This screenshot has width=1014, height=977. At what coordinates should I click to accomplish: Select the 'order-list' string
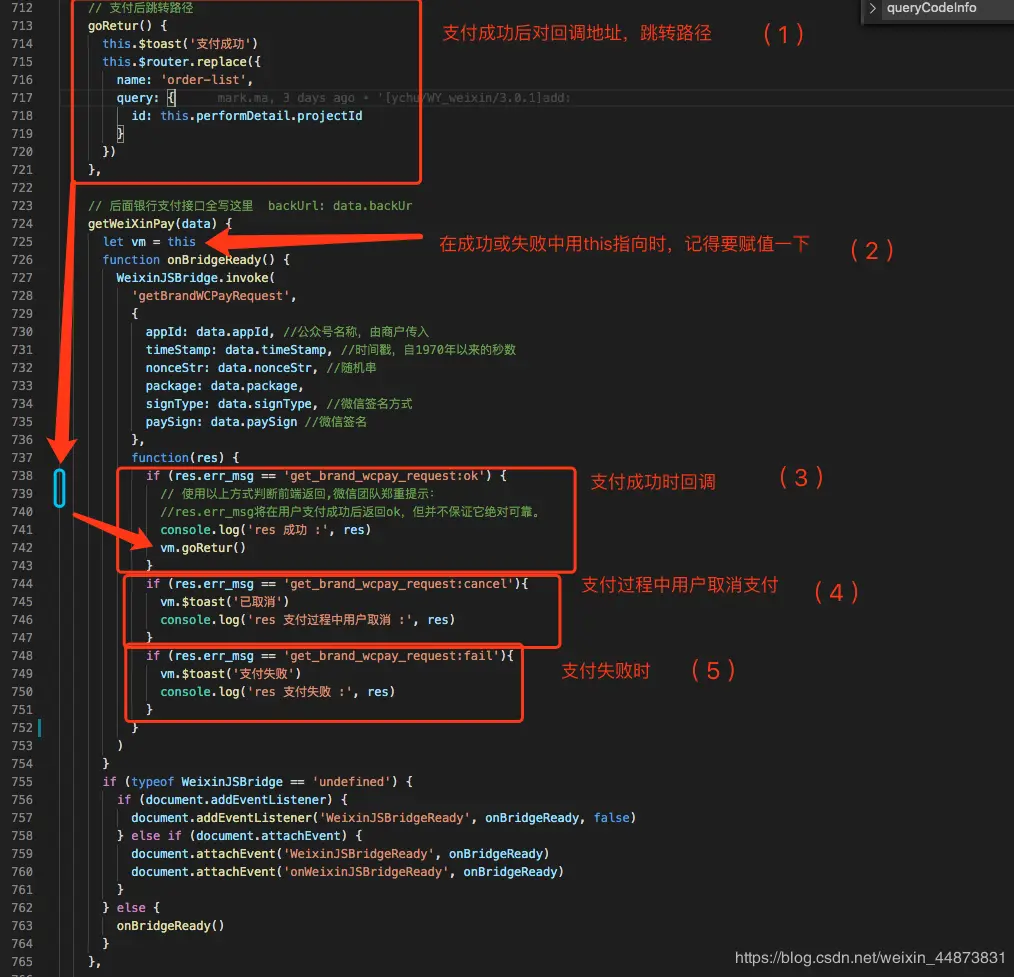pos(203,80)
